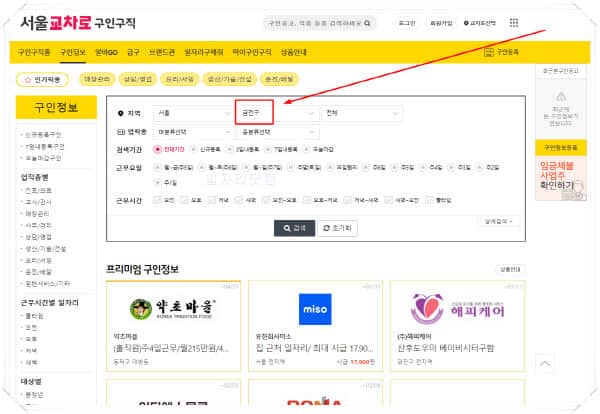Open the 교차로선택 region selector
Screen dimensions: 600x414
(x=479, y=23)
